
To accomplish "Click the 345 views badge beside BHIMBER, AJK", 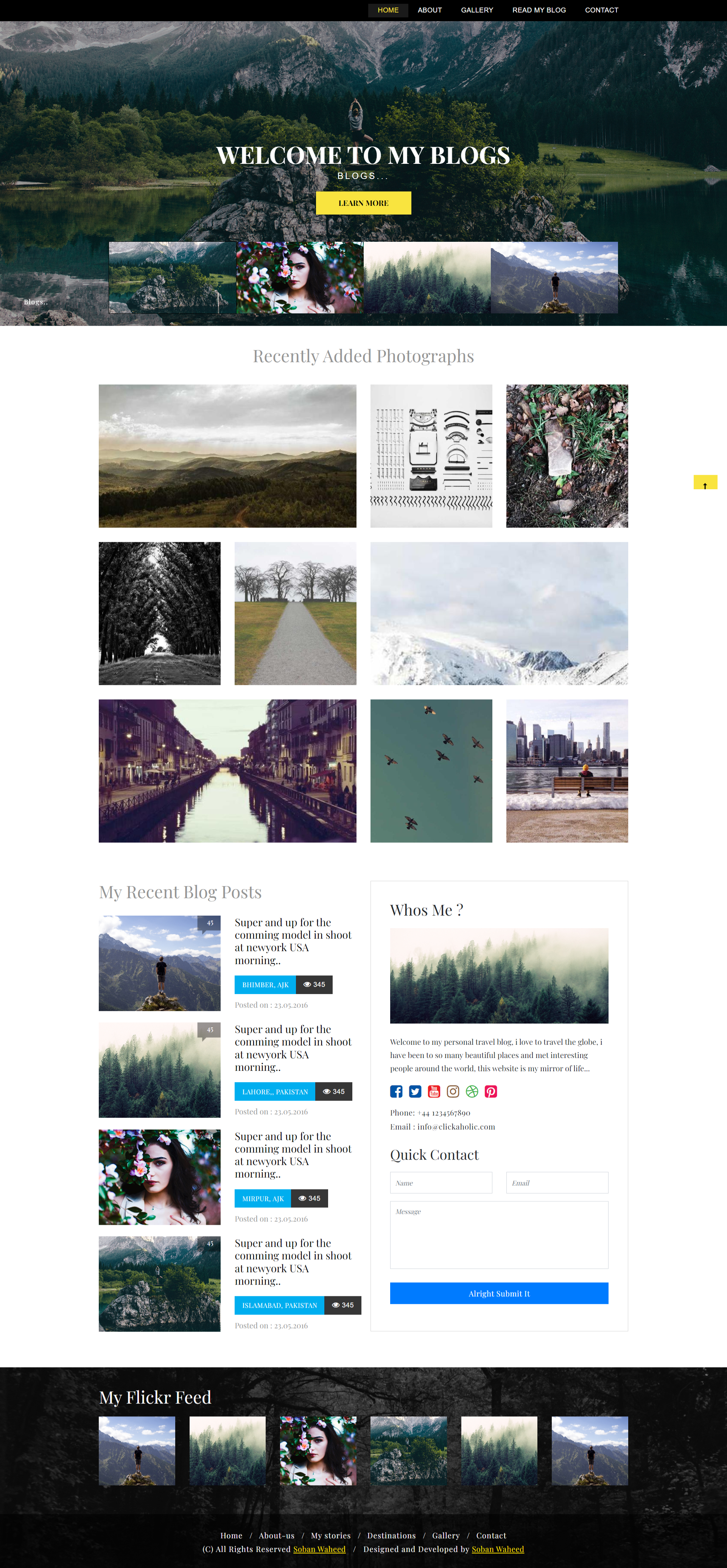I will click(314, 984).
